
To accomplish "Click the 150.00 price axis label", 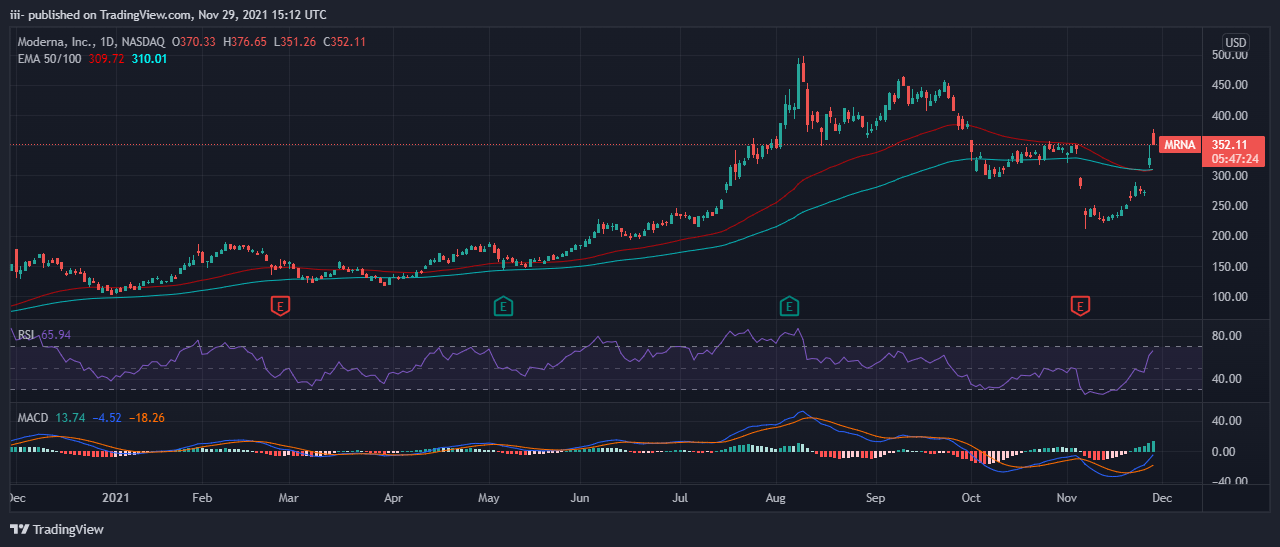I will click(x=1229, y=267).
